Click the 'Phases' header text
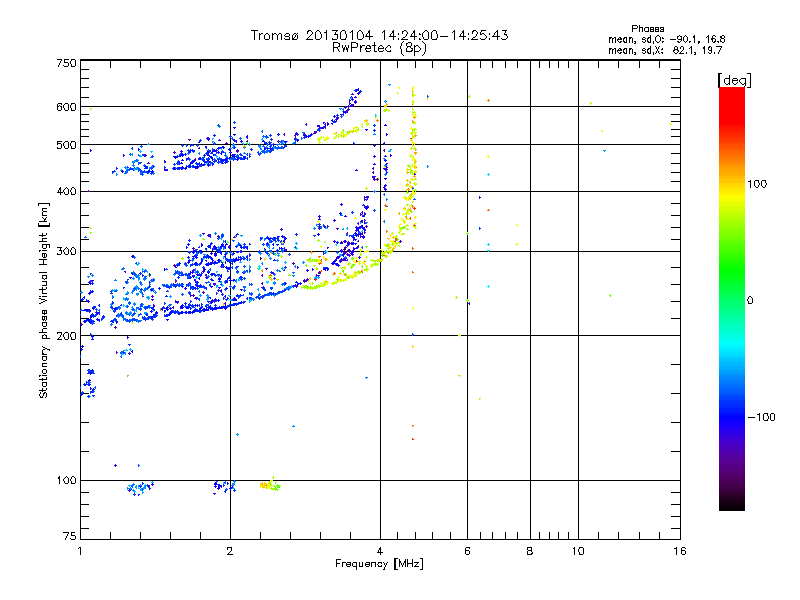Screen dimensions: 800x600 (647, 29)
